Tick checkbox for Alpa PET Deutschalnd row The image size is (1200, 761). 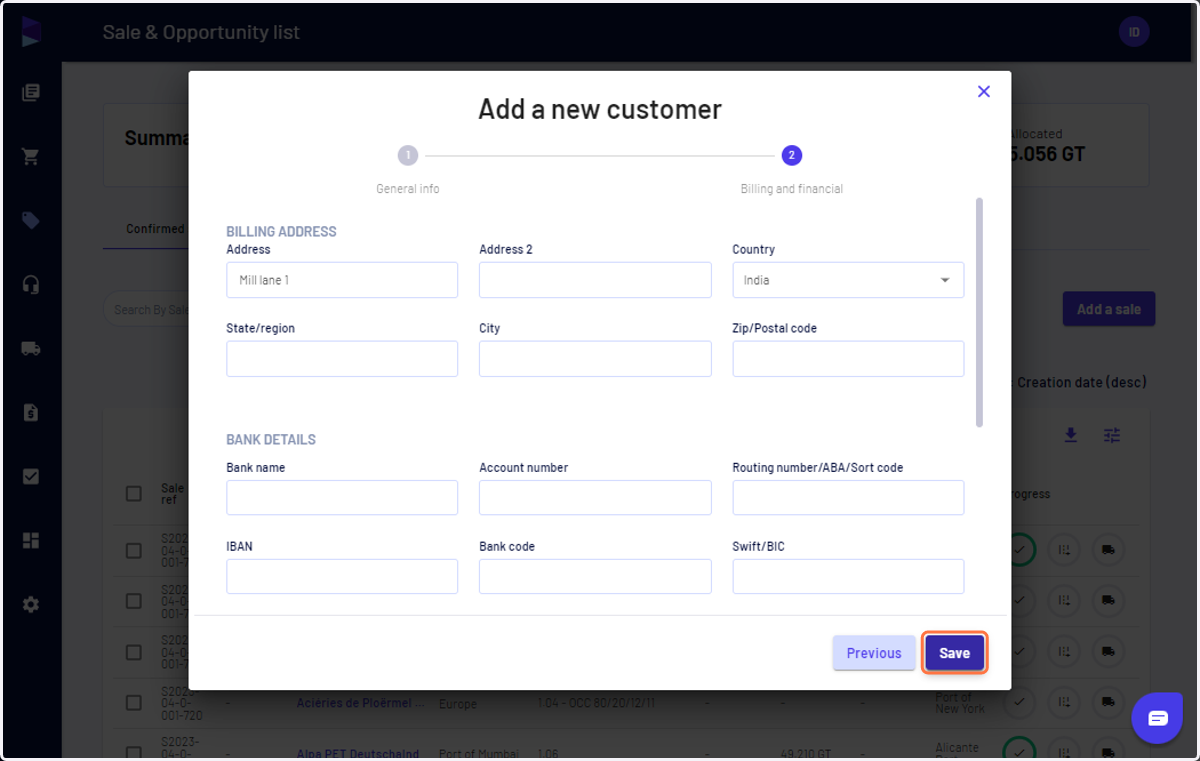point(134,752)
